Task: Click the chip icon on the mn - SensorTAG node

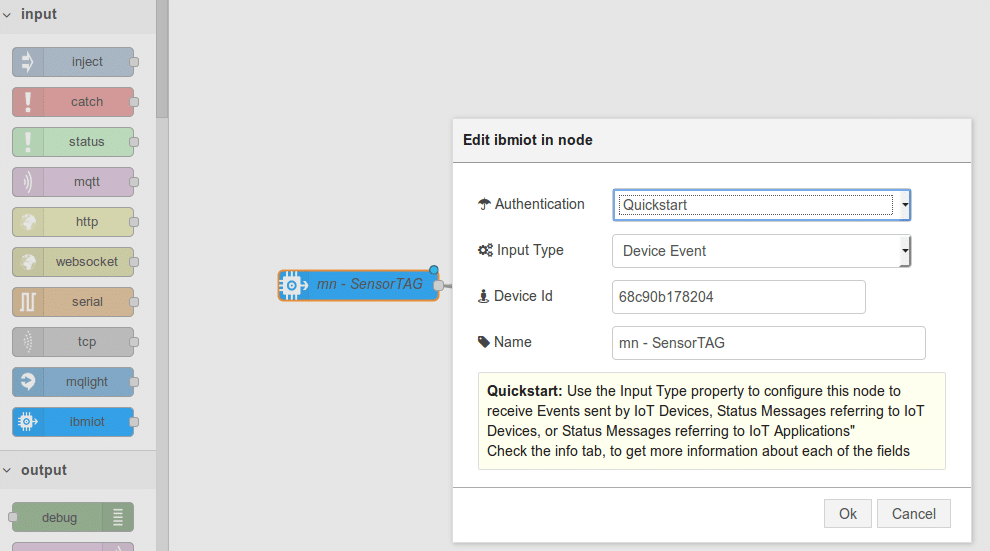Action: pos(293,285)
